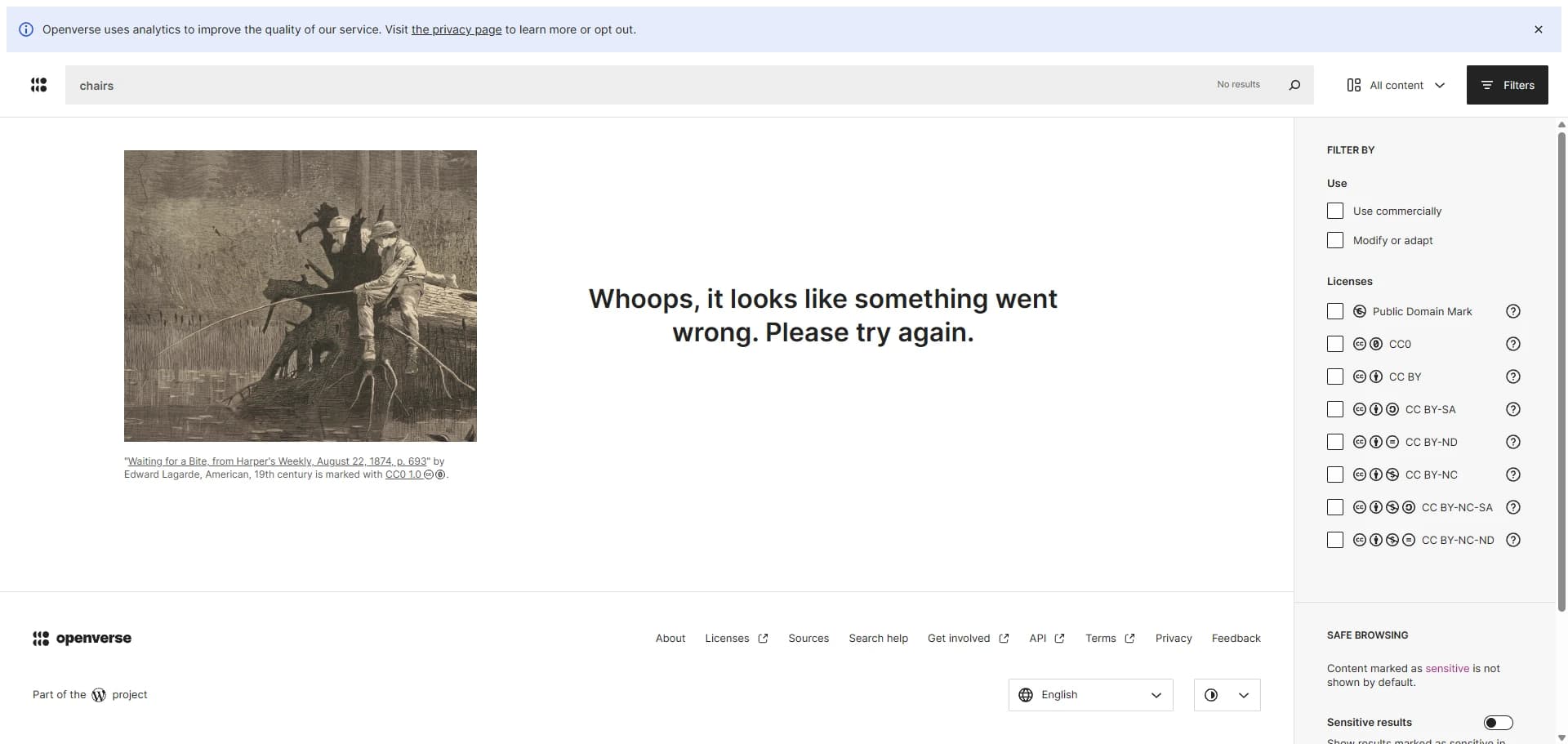1568x744 pixels.
Task: Enable the CC0 license checkbox
Action: pyautogui.click(x=1335, y=344)
